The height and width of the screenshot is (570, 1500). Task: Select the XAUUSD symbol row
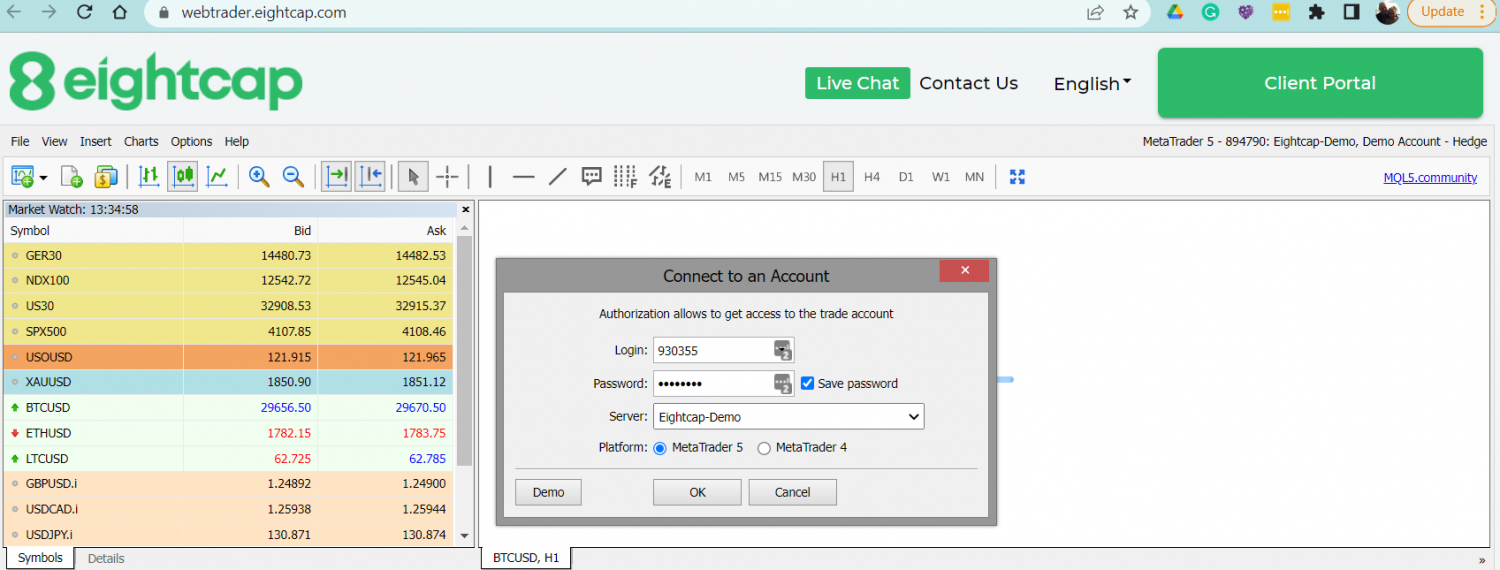pyautogui.click(x=228, y=382)
